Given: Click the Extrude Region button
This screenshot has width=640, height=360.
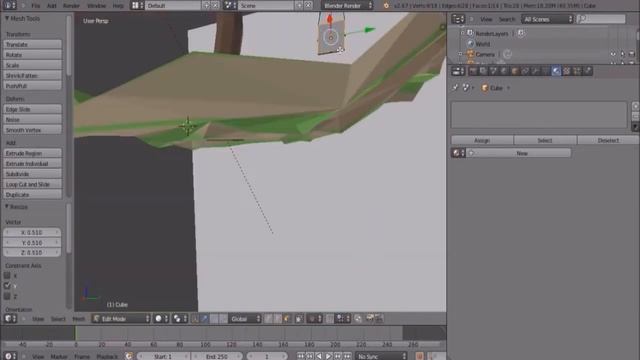Looking at the screenshot, I should [x=33, y=153].
